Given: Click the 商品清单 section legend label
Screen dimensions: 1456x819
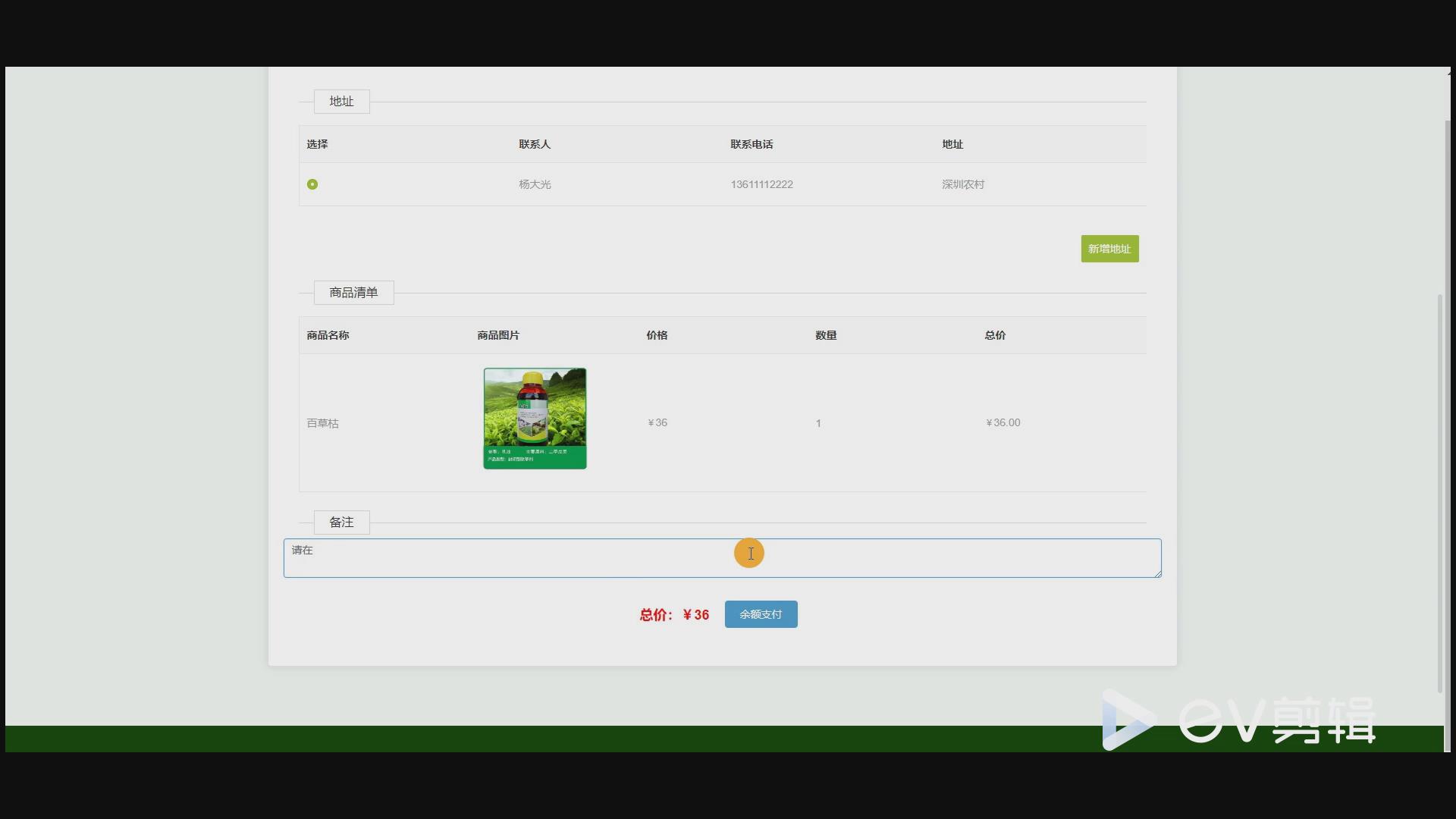Looking at the screenshot, I should pyautogui.click(x=353, y=293).
